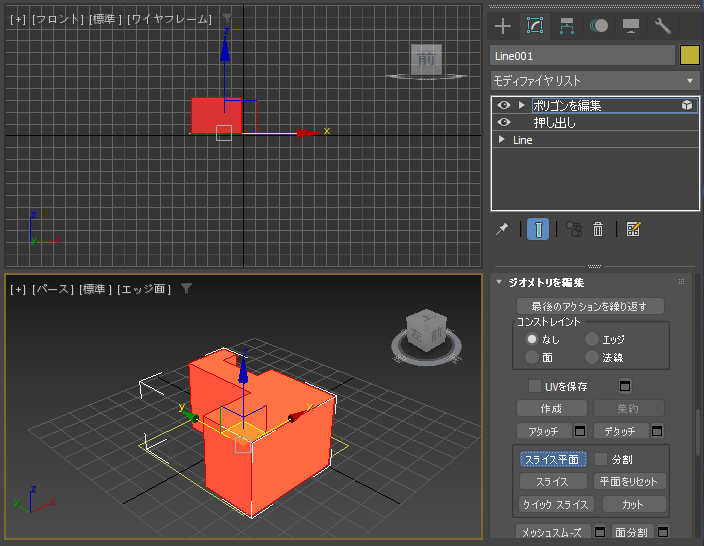Click the perspective viewport filter funnel icon

click(186, 288)
